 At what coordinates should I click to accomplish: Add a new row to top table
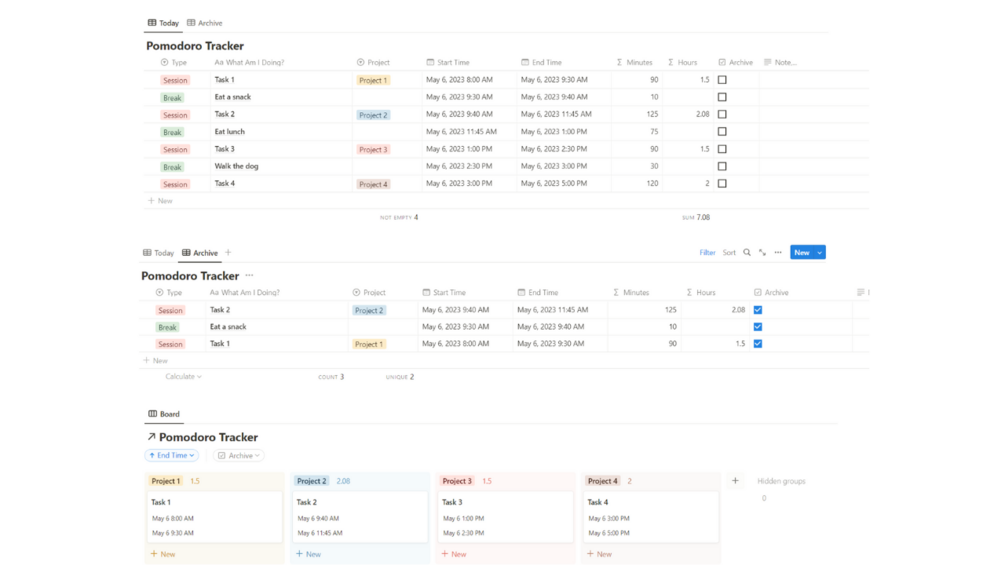160,201
